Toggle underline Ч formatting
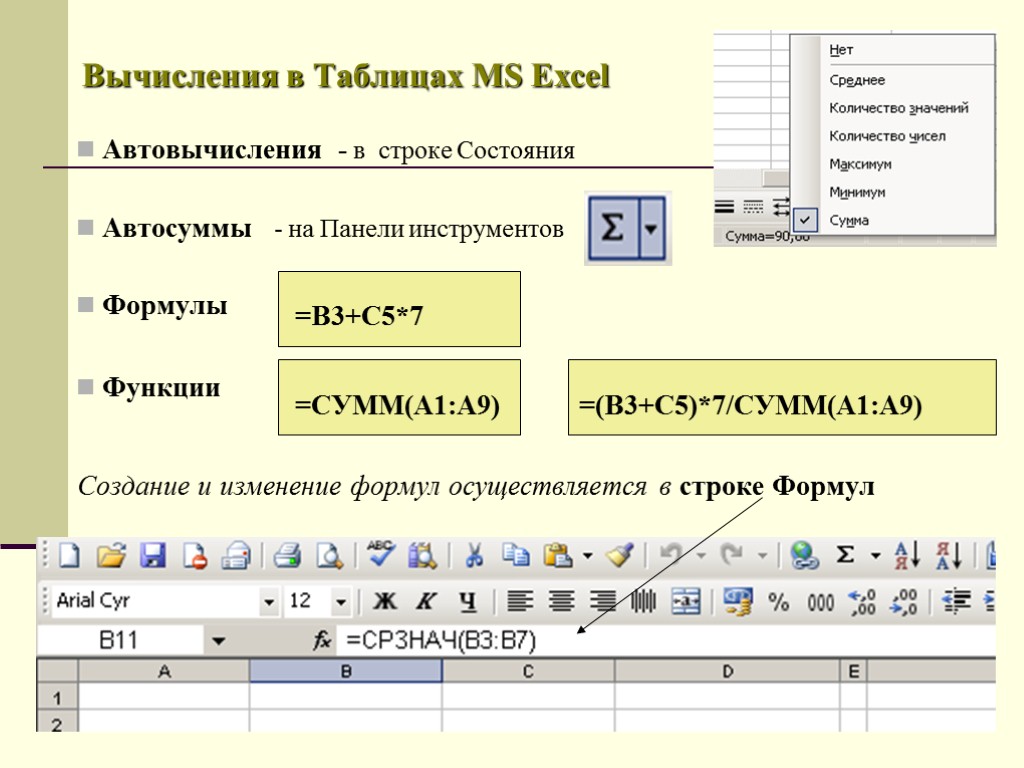The image size is (1024, 768). click(468, 601)
